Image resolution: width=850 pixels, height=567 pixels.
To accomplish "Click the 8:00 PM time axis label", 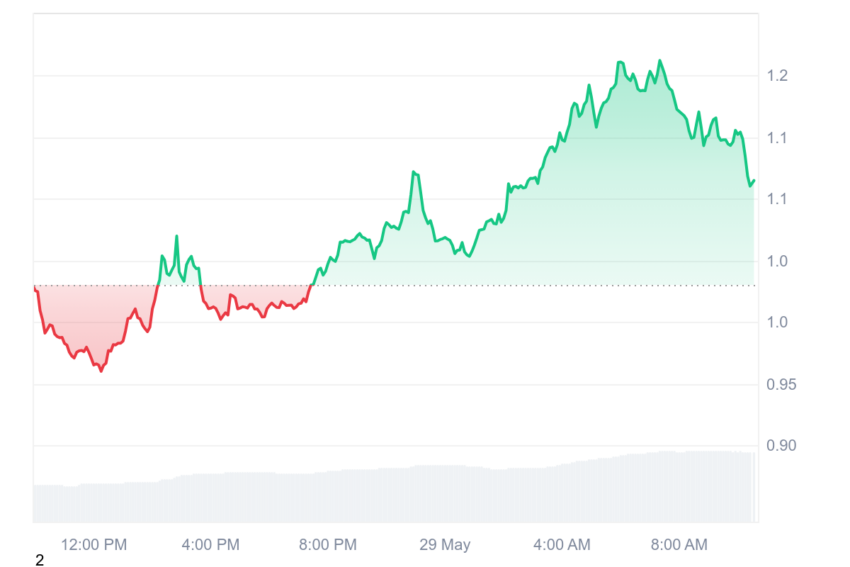I will coord(328,545).
